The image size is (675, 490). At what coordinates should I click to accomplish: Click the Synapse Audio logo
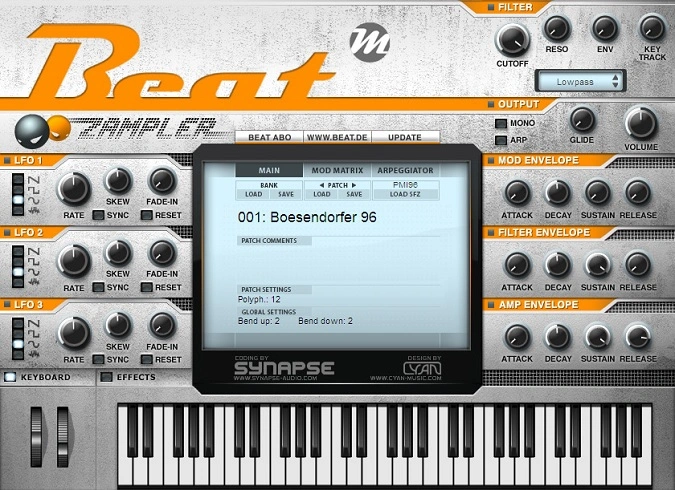[284, 369]
